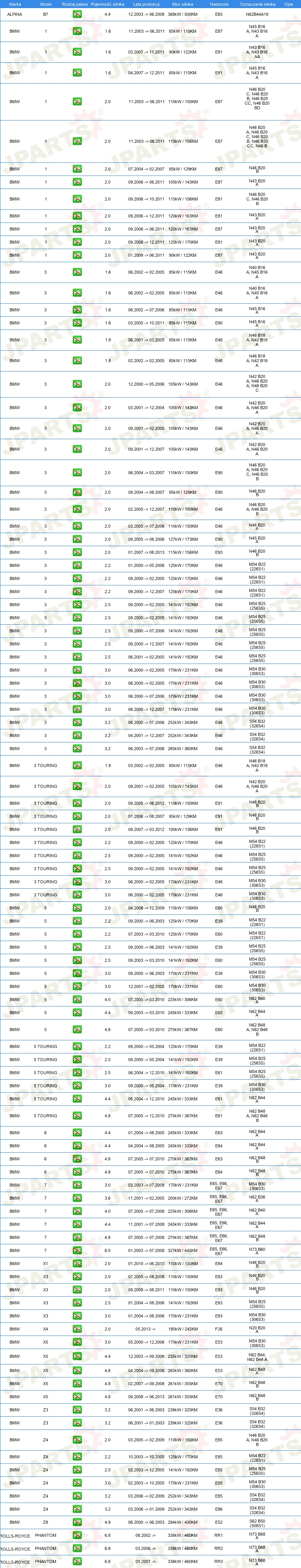Viewport: 301px width, 1568px height.
Task: Select the RR3 body cell
Action: coord(219,1561)
